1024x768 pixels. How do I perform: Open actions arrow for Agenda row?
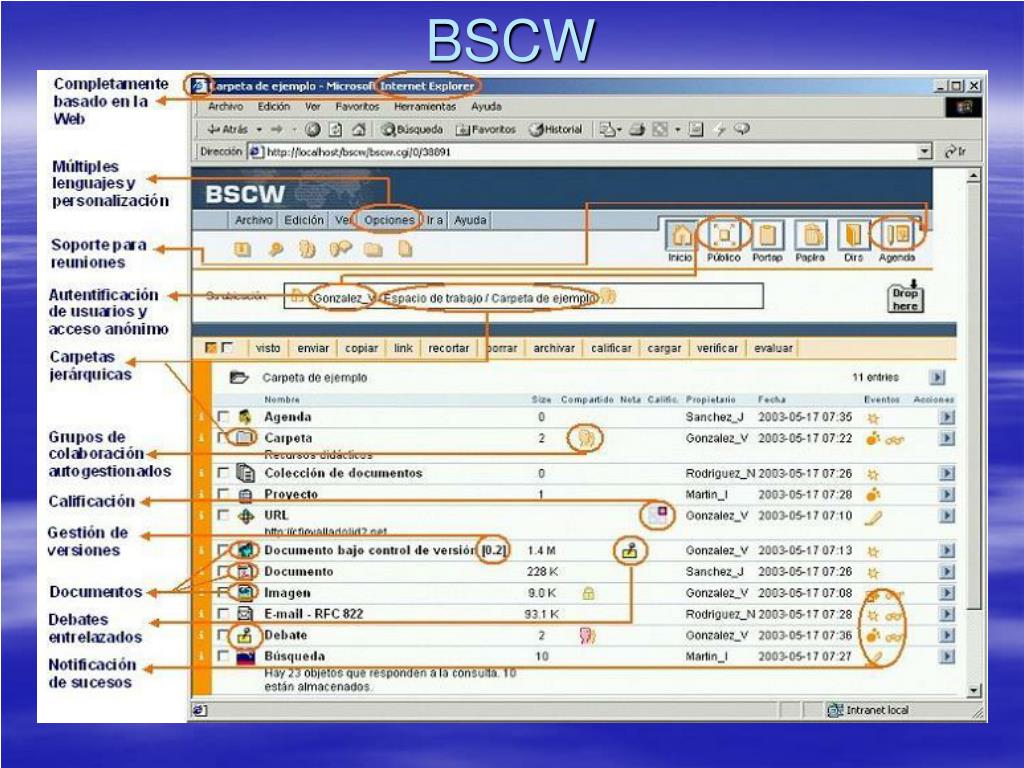[x=947, y=417]
